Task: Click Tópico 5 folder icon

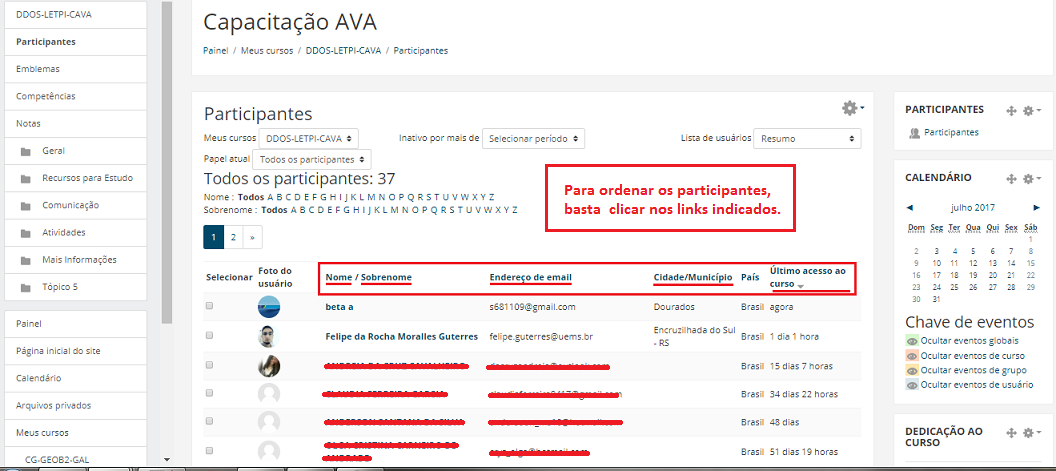Action: [x=26, y=288]
